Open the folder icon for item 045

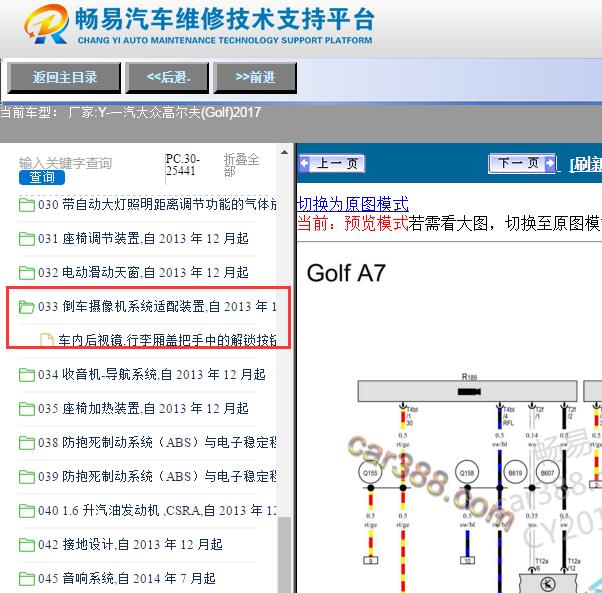tap(26, 579)
